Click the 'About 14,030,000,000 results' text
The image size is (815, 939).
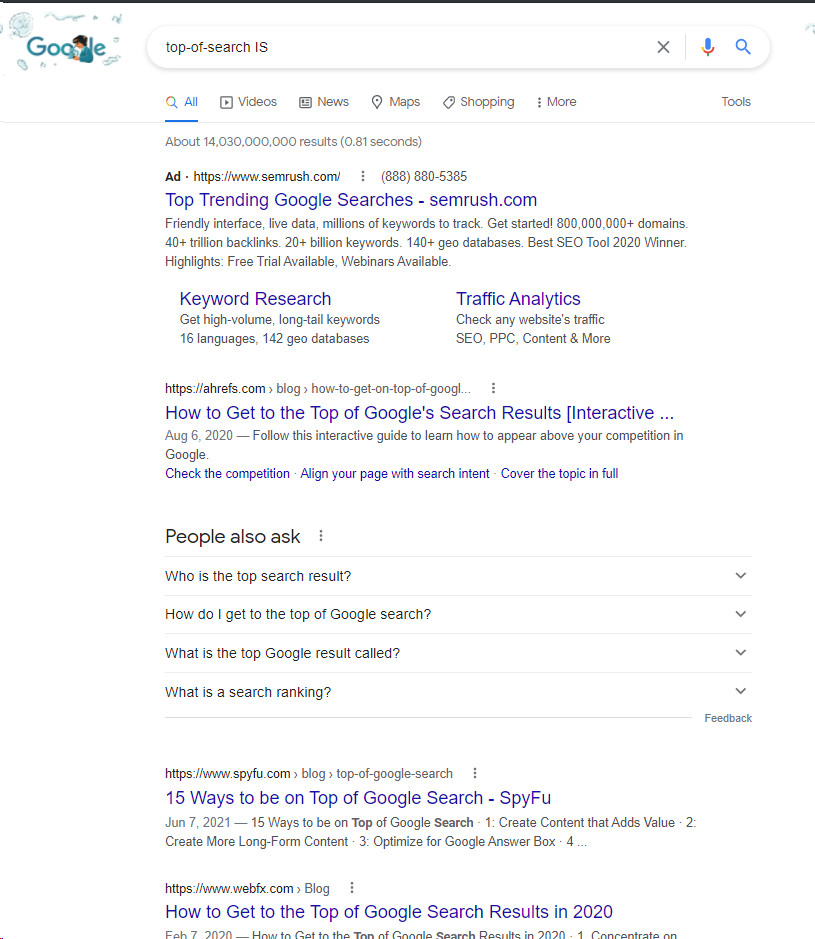click(293, 141)
